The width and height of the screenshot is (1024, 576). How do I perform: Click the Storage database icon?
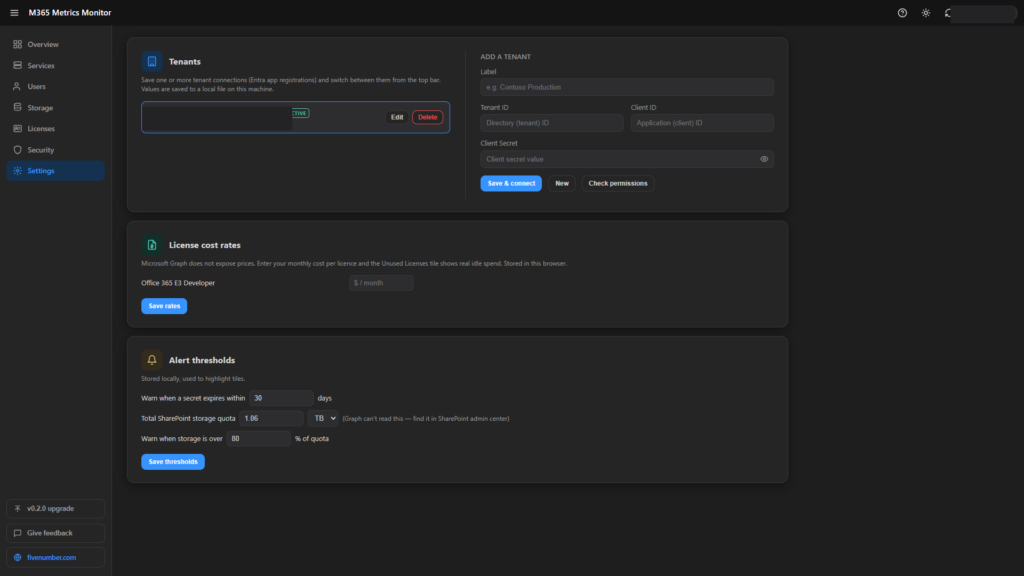[x=18, y=108]
